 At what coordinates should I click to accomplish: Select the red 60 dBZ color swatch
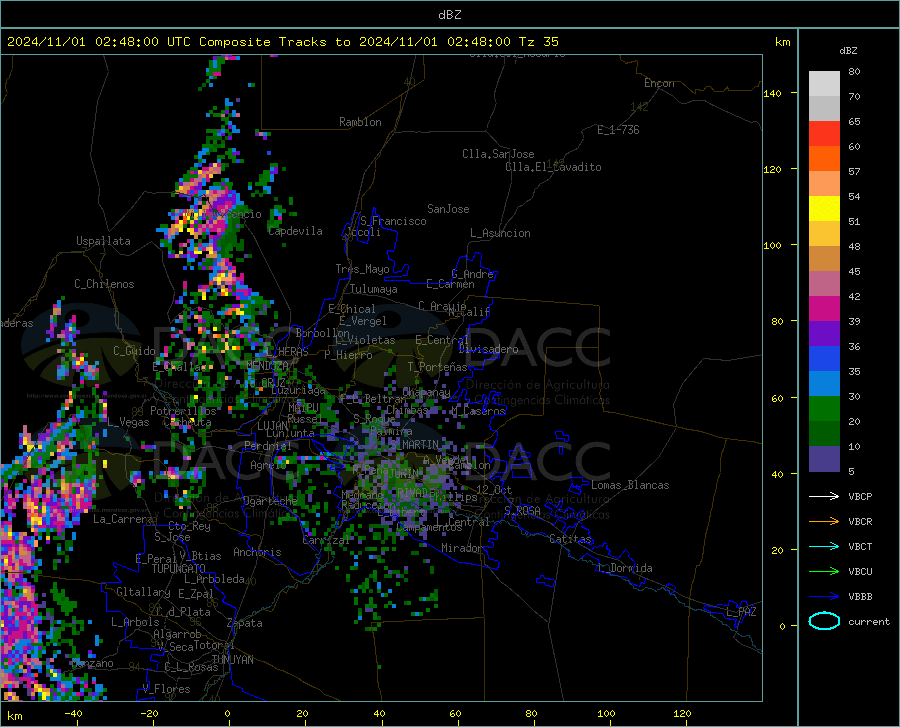[824, 134]
